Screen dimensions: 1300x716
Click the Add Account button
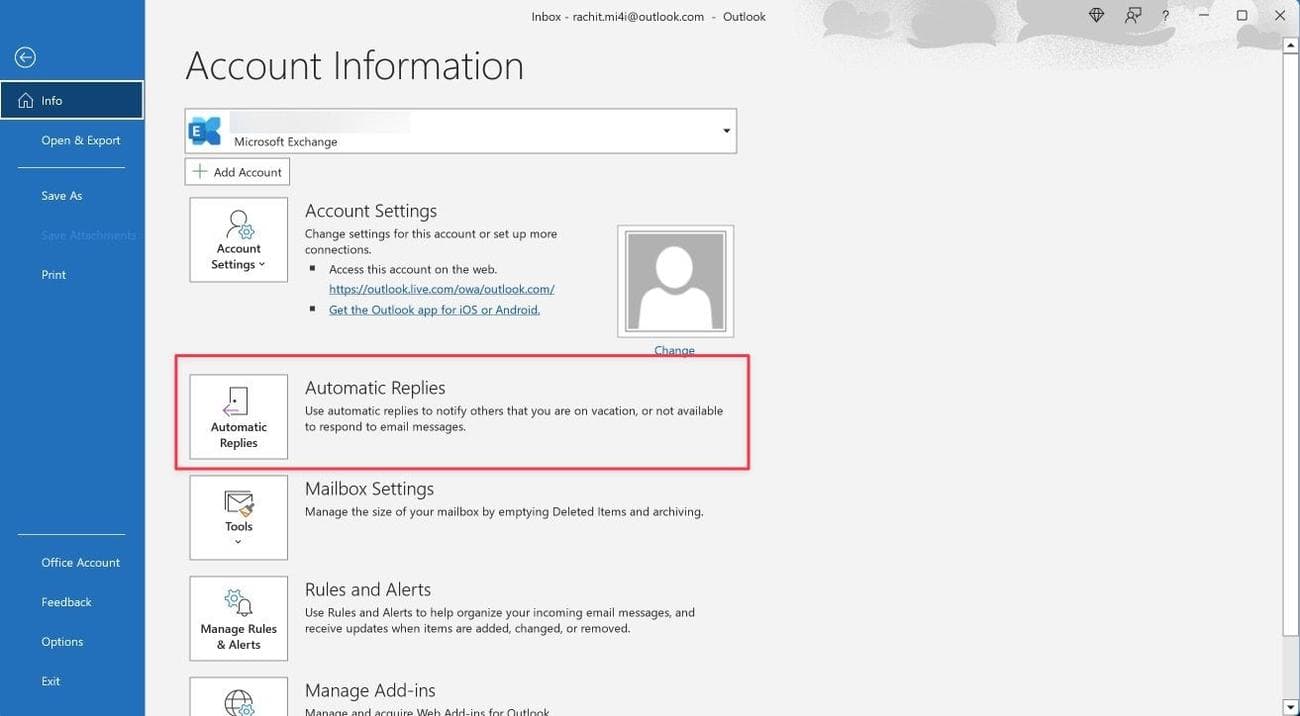[237, 172]
